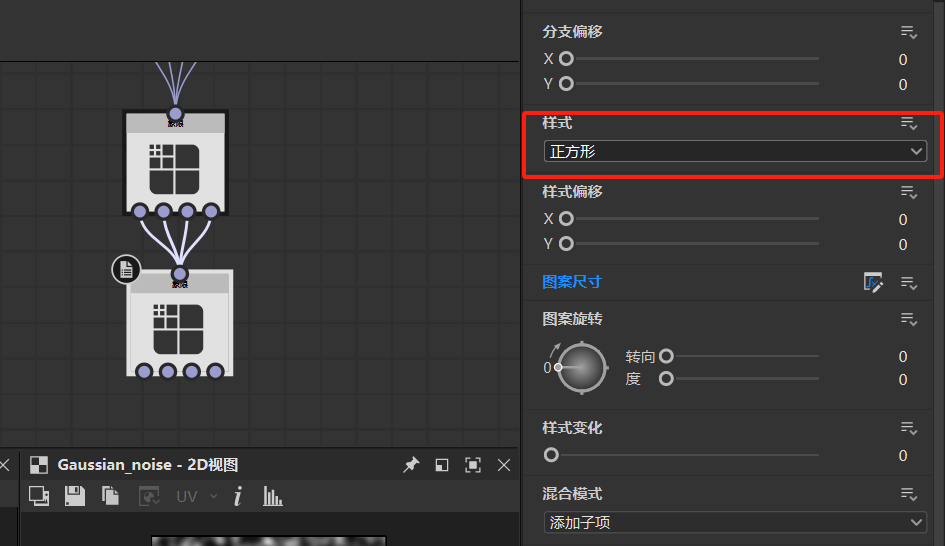Maximize the 2D view with the frame icon
The height and width of the screenshot is (546, 945).
[x=473, y=465]
